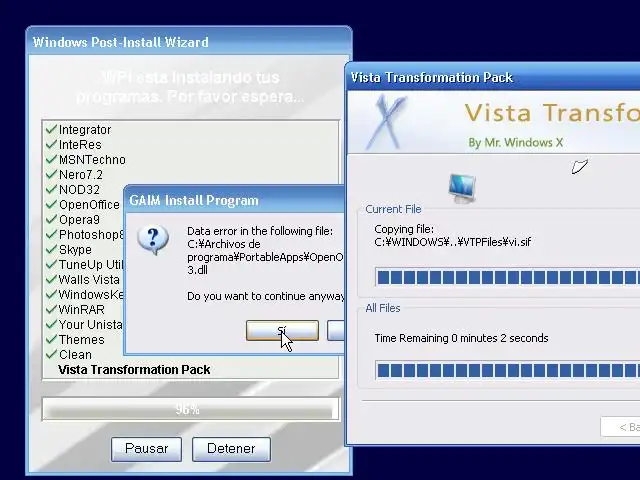Click the Windows Post-Install Wizard title bar
The width and height of the screenshot is (640, 480).
pyautogui.click(x=189, y=42)
